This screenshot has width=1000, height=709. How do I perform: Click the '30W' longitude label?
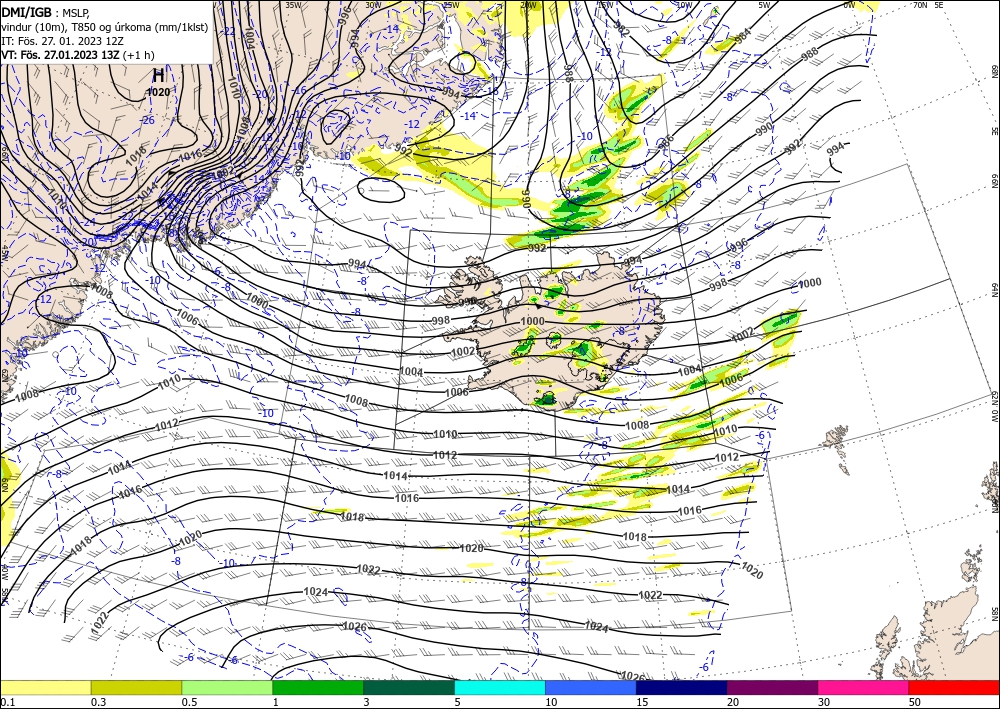pyautogui.click(x=373, y=5)
